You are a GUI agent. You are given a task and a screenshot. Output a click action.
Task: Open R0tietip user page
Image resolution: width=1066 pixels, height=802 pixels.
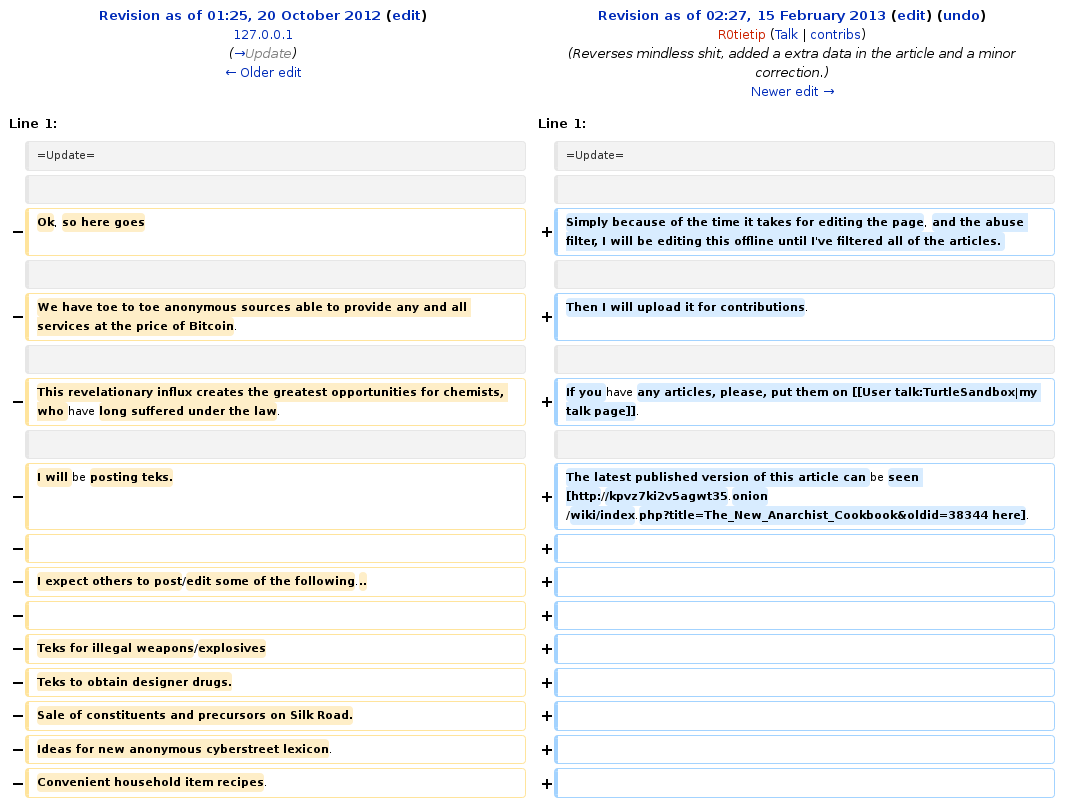[x=741, y=34]
